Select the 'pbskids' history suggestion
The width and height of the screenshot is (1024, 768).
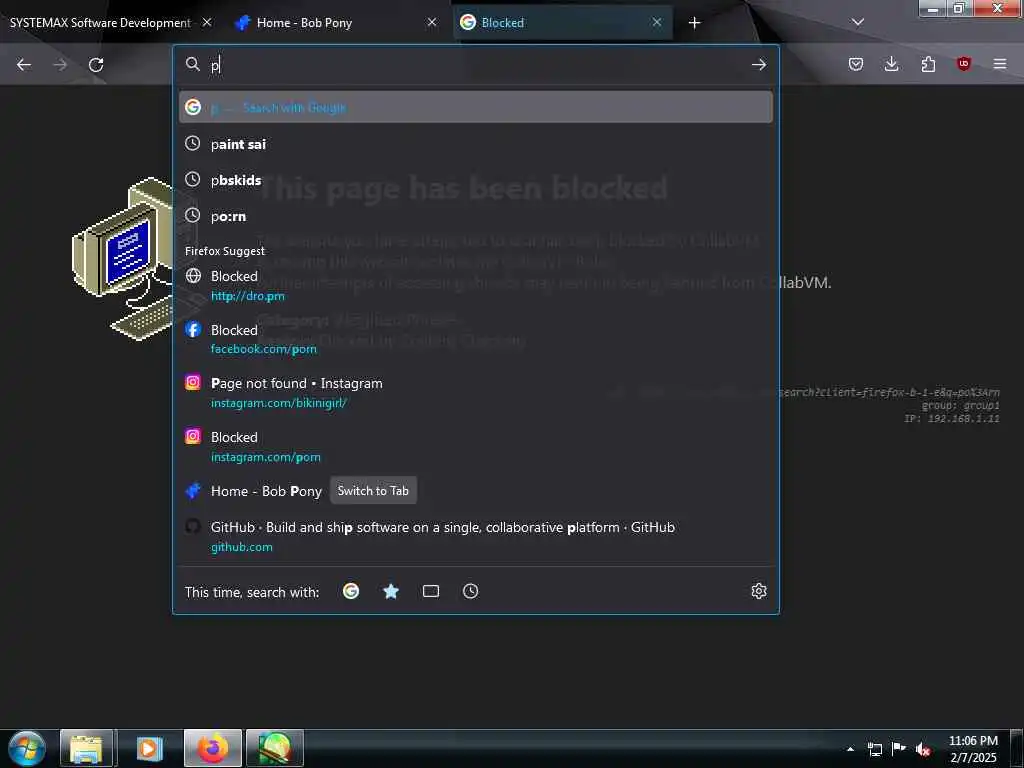[x=475, y=180]
